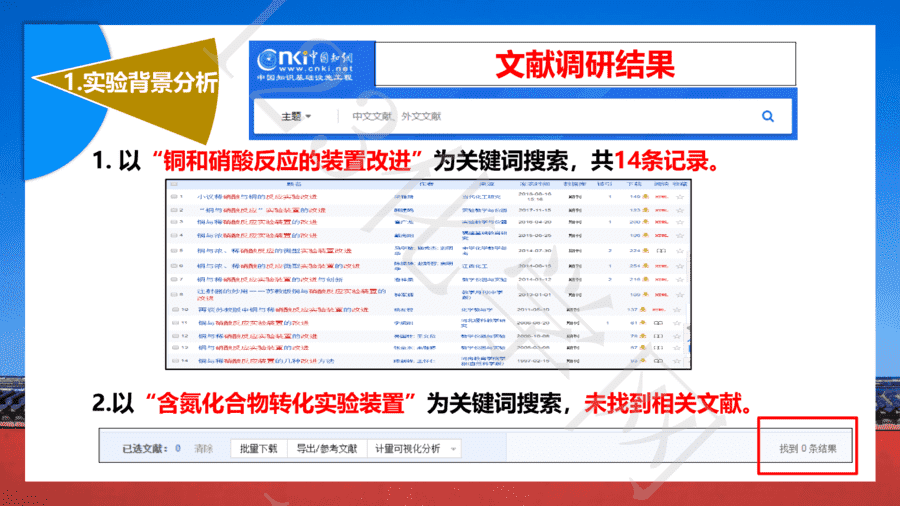Open the 导出/参考文献 menu
The width and height of the screenshot is (900, 506).
327,449
